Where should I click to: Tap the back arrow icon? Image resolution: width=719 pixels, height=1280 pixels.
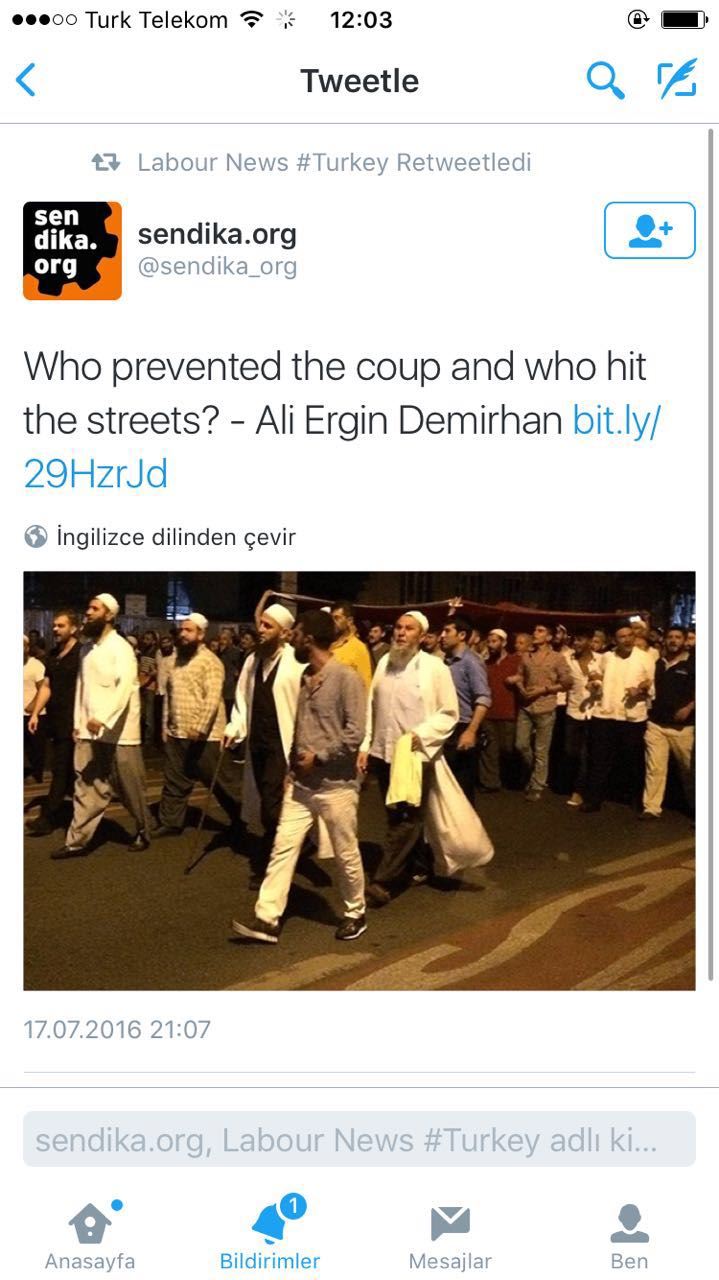coord(26,80)
